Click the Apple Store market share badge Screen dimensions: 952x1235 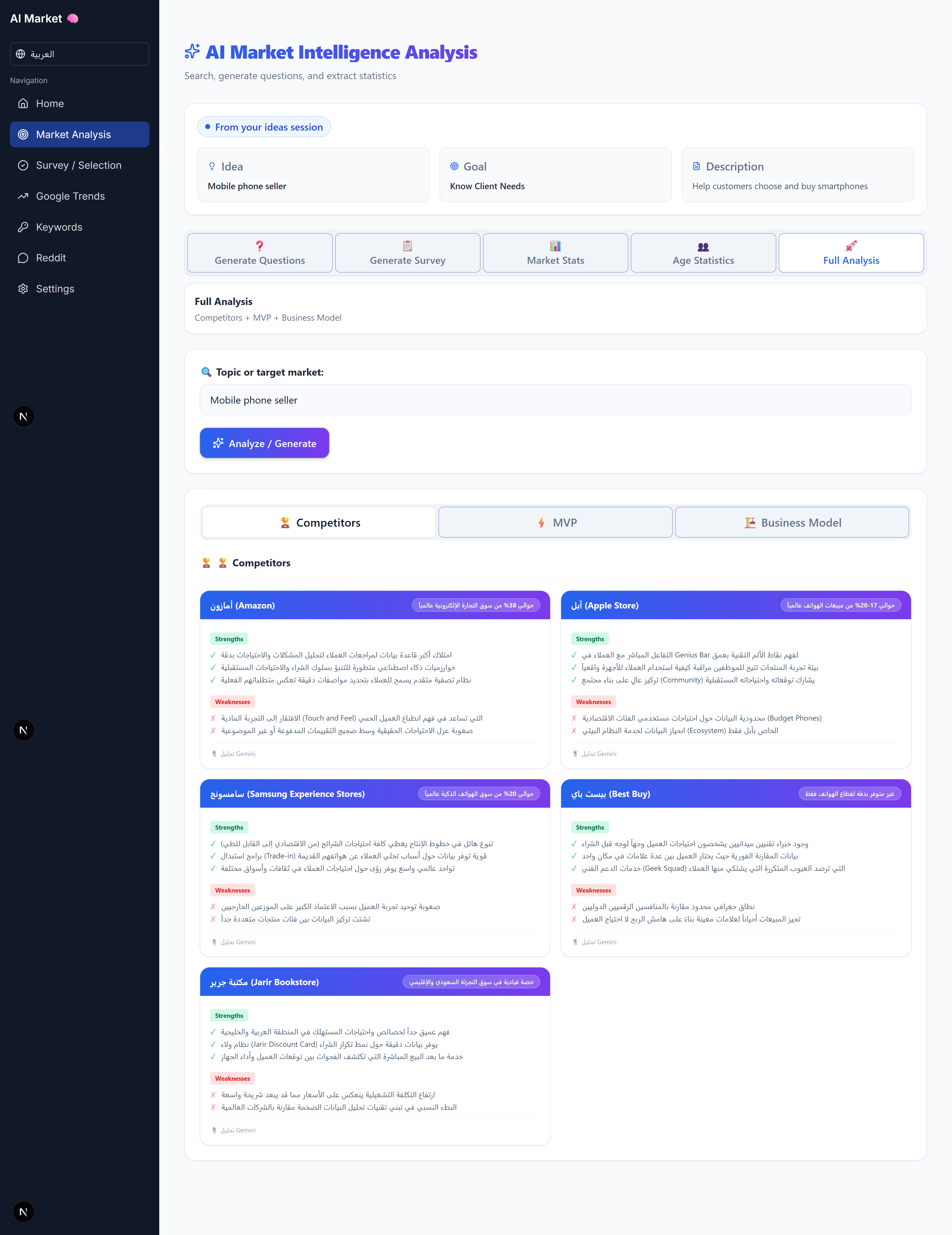click(841, 605)
